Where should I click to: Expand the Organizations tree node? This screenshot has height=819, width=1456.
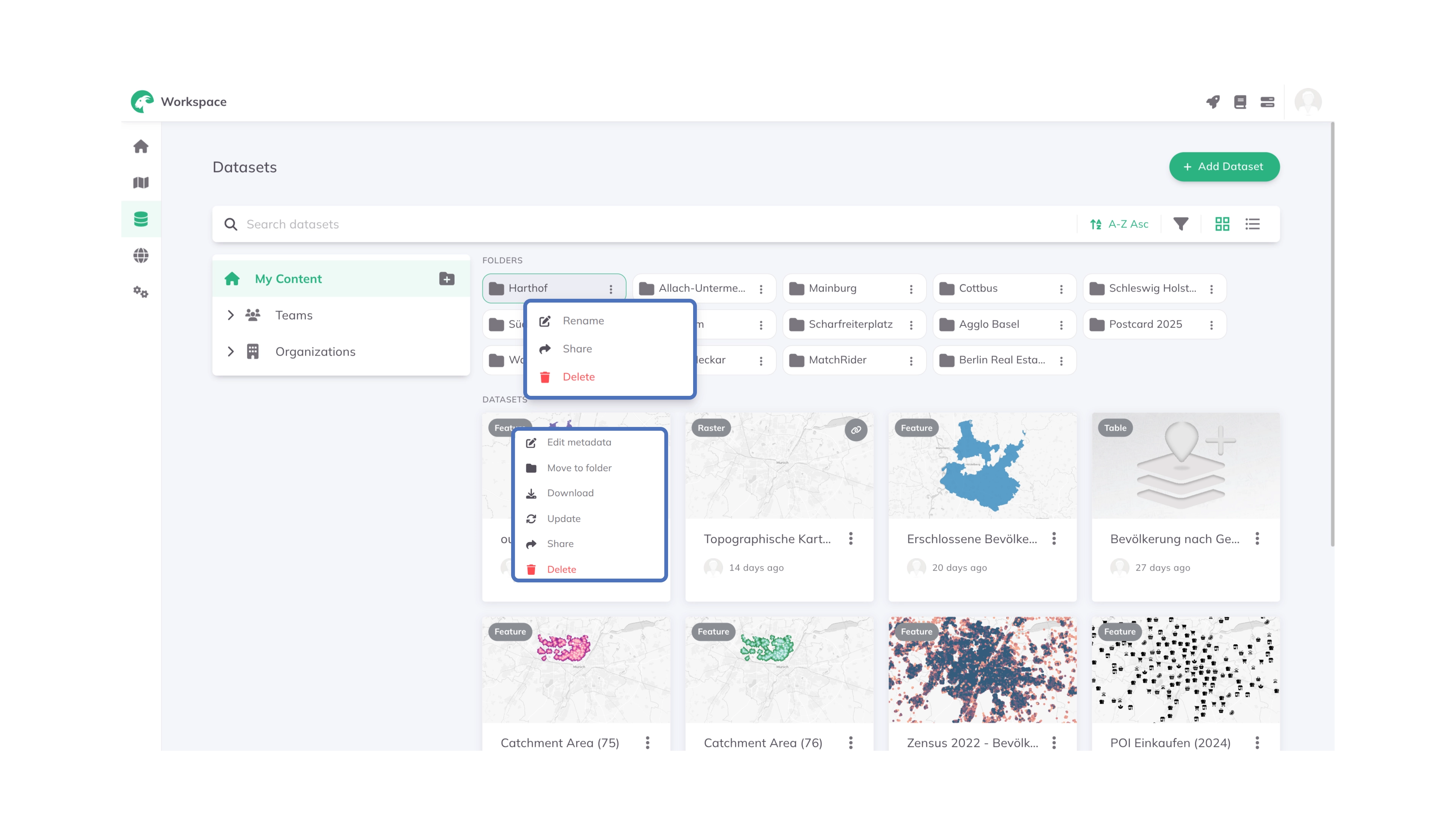click(x=231, y=351)
